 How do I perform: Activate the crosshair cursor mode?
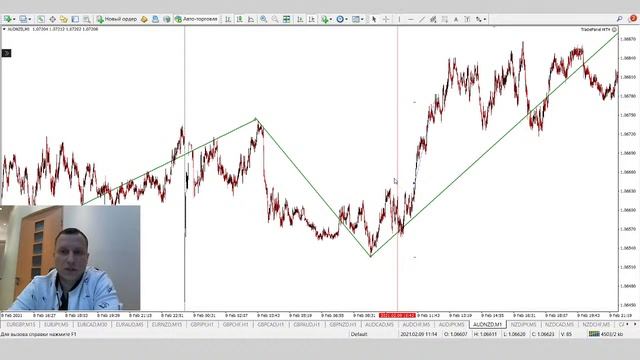385,19
